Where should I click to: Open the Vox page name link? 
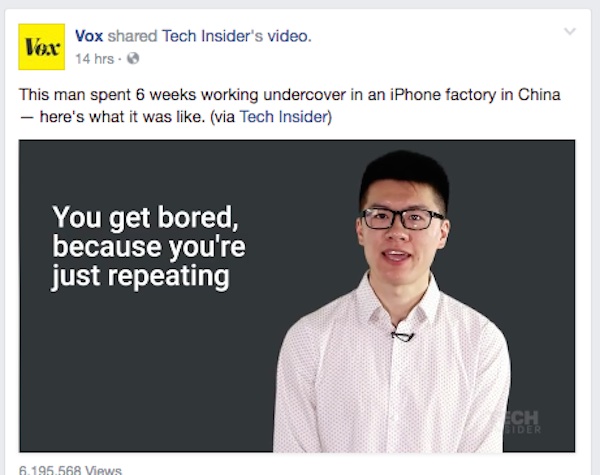tap(89, 36)
